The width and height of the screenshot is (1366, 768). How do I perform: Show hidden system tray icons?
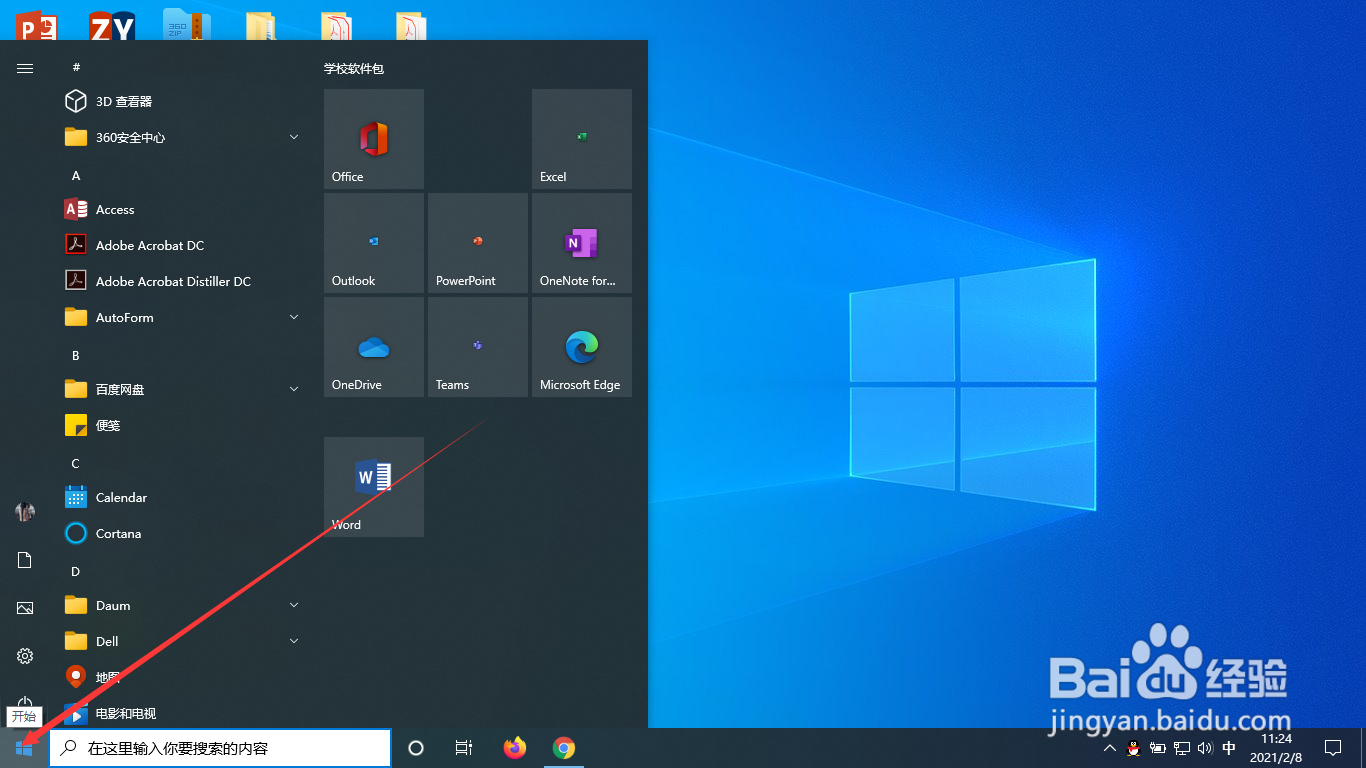(x=1110, y=748)
